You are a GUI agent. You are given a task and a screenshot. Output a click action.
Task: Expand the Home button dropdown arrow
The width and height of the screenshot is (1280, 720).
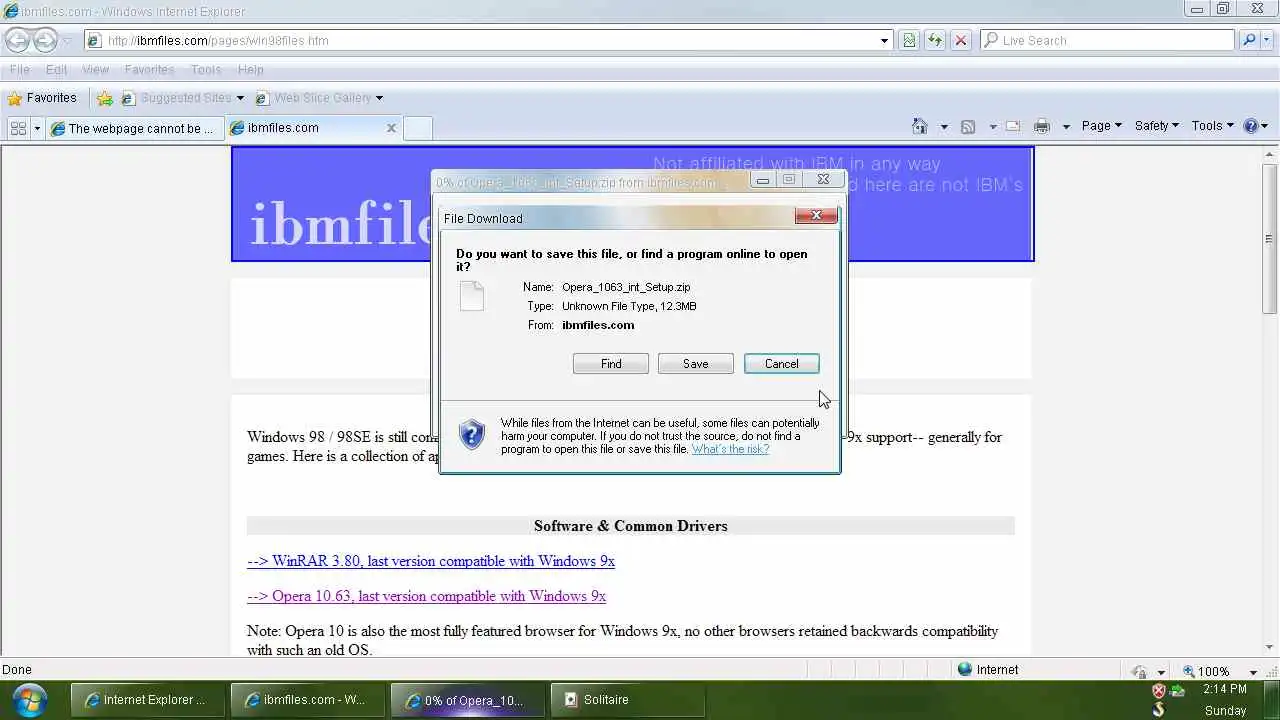(x=944, y=127)
